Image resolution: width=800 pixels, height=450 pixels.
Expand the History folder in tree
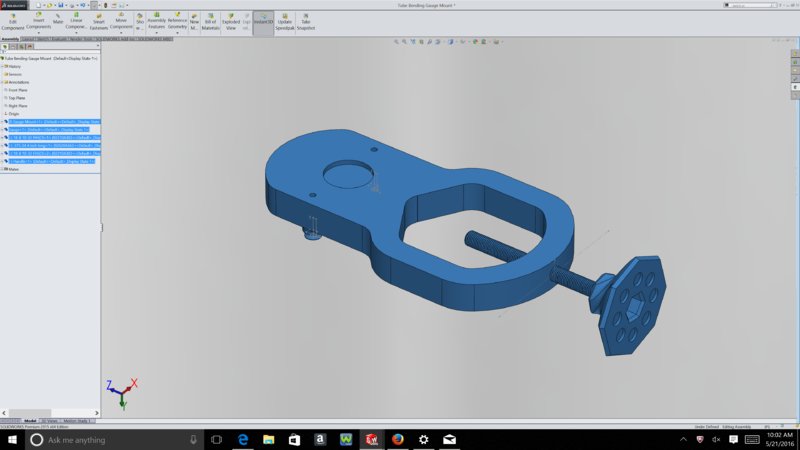pyautogui.click(x=2, y=66)
